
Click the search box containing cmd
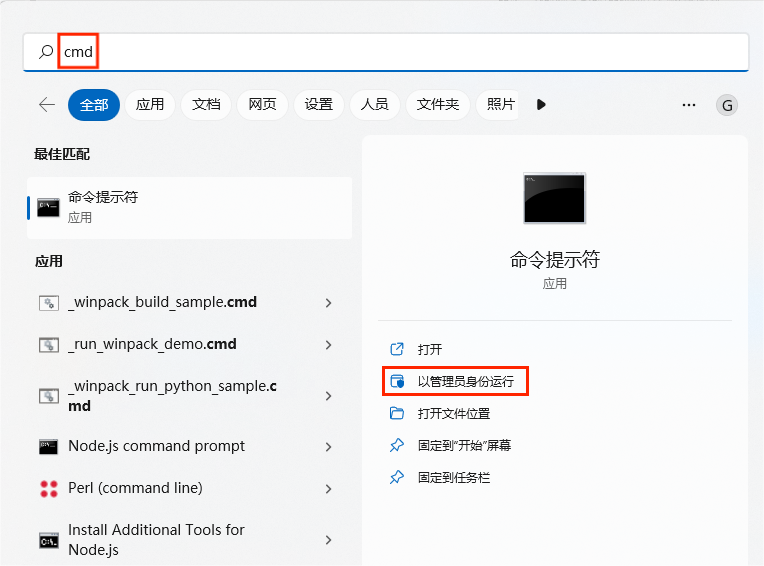click(400, 51)
